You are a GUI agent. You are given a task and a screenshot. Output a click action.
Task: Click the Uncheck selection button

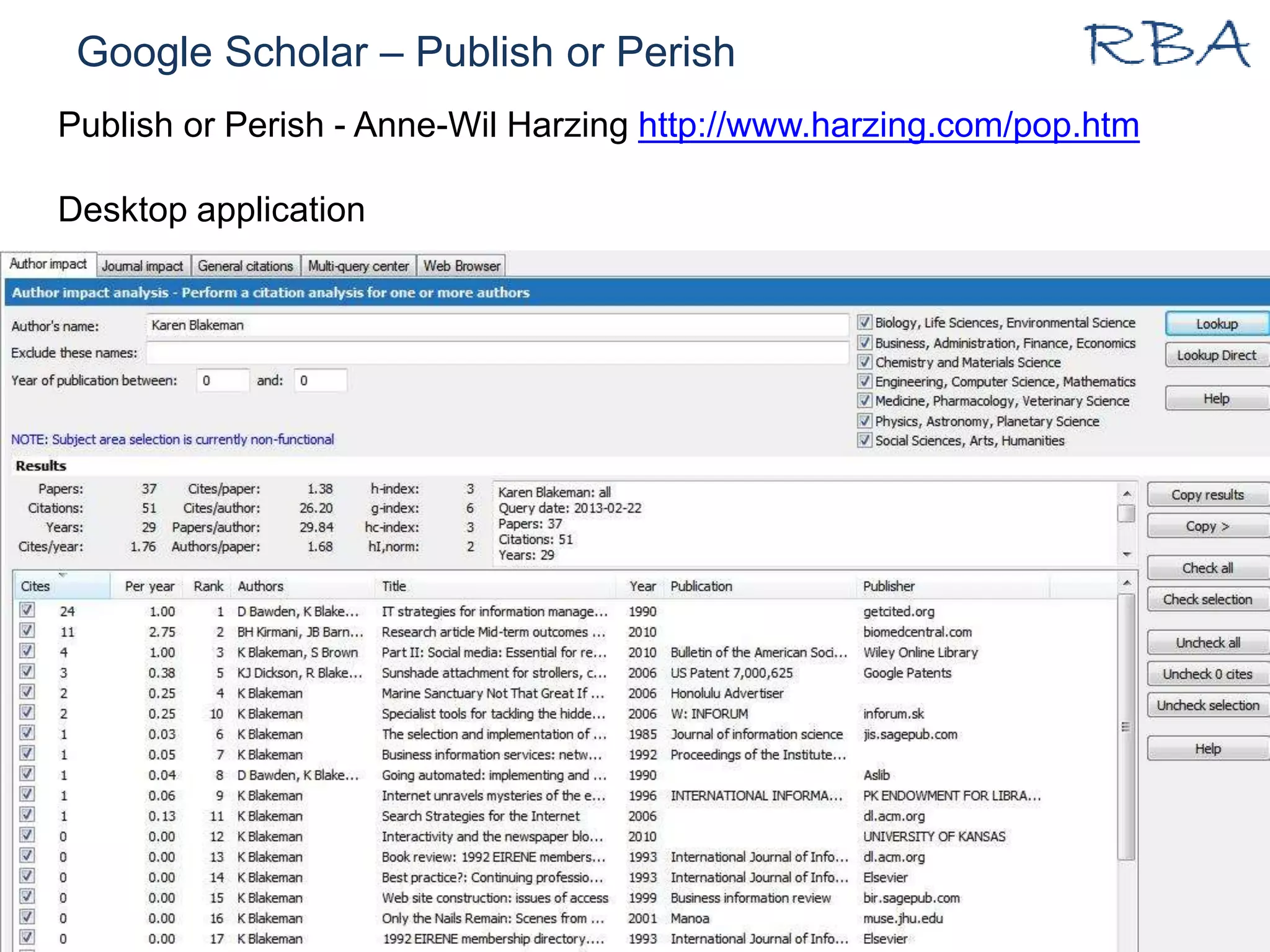click(1207, 705)
